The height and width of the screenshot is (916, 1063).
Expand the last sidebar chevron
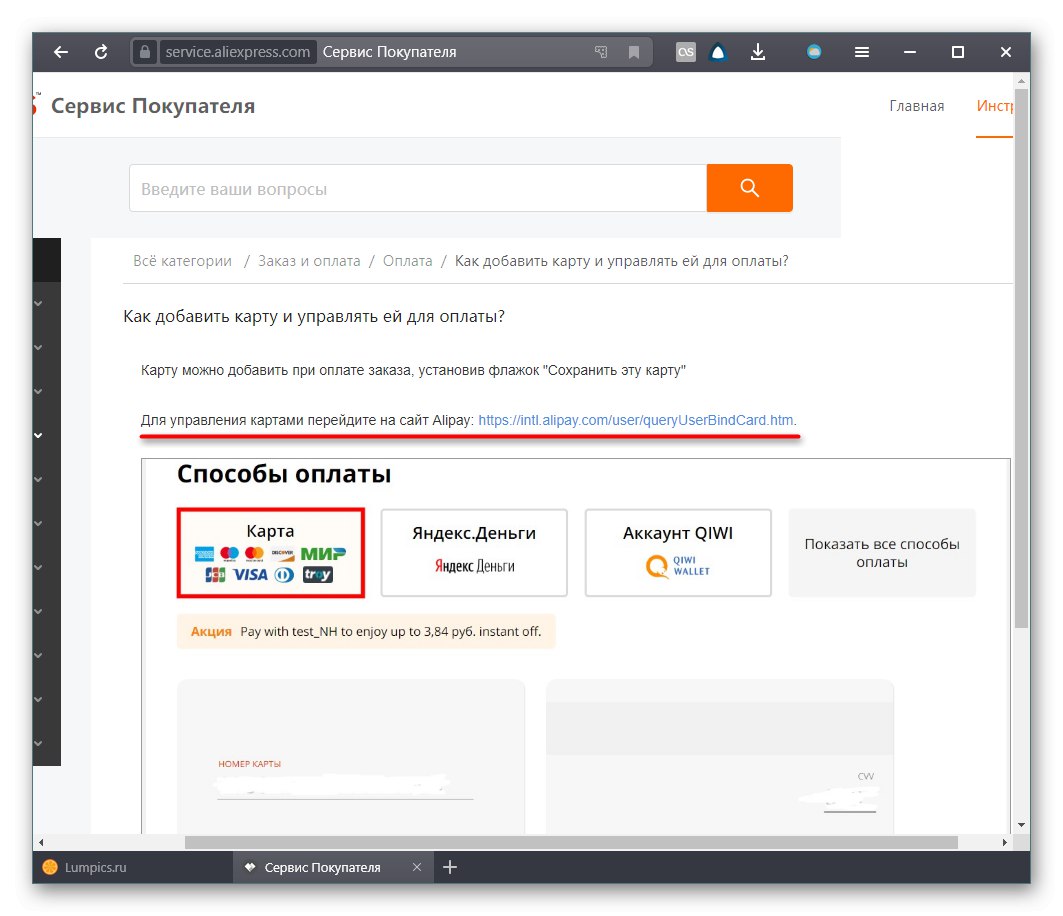38,744
